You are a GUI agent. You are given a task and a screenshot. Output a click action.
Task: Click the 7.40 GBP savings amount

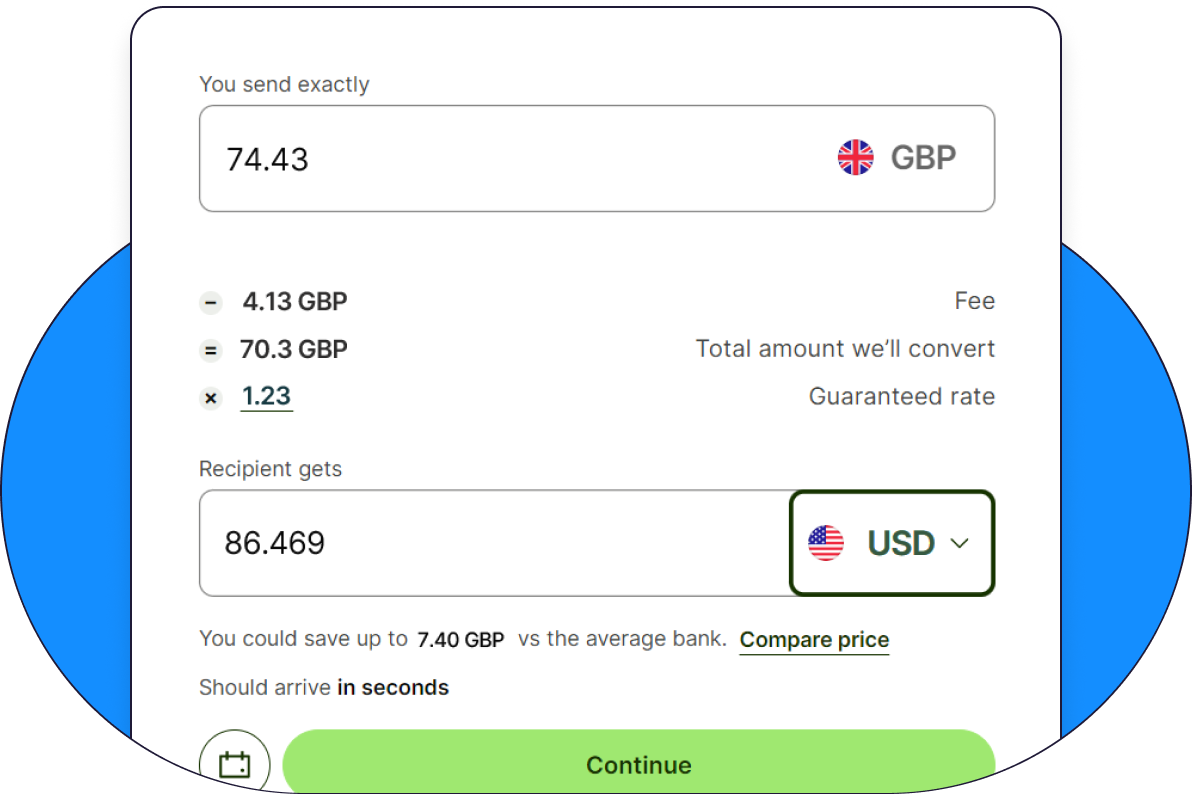pos(460,640)
